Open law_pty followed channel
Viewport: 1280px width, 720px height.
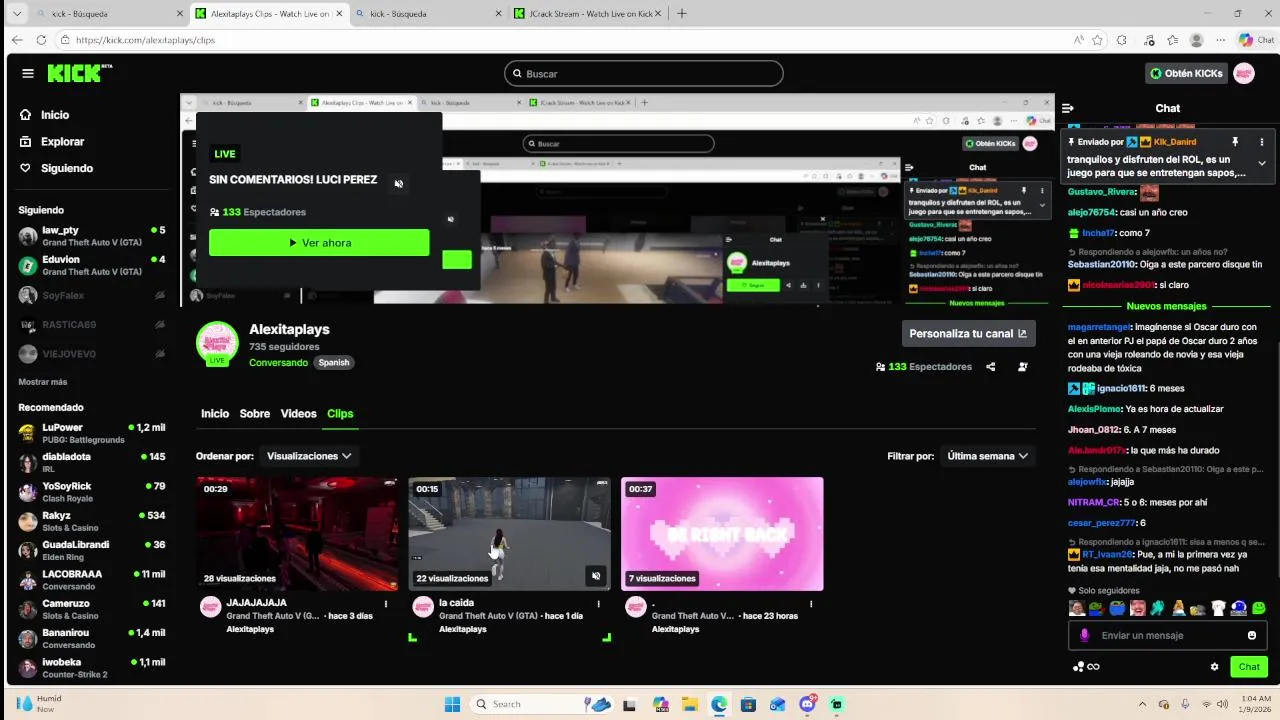click(x=92, y=236)
